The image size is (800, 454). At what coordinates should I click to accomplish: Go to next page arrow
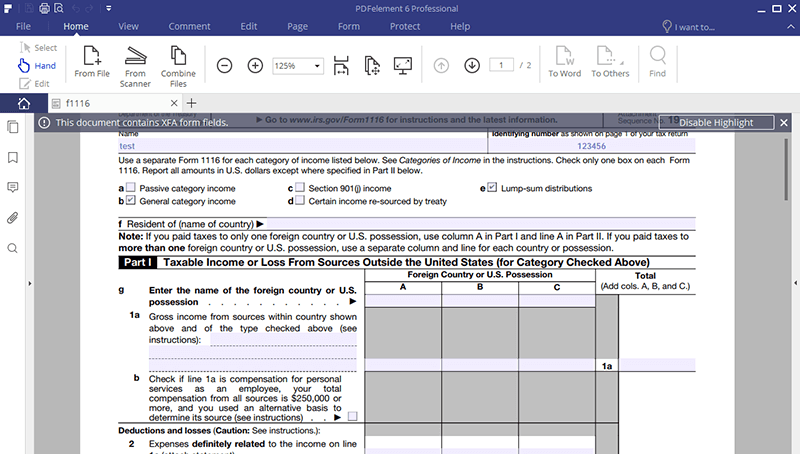click(472, 65)
